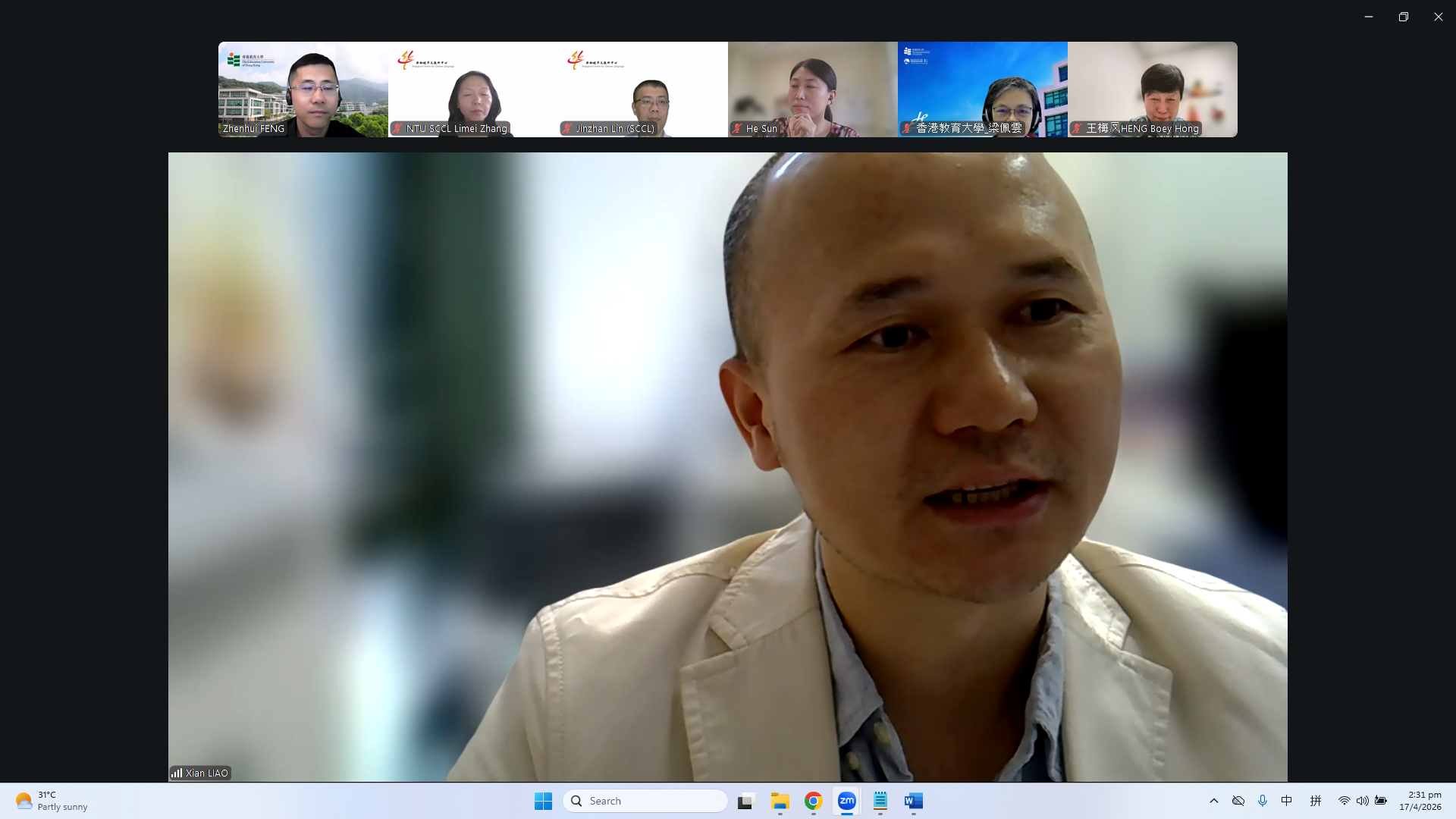
Task: Select Zhenhui FENG's video thumbnail
Action: coord(303,89)
